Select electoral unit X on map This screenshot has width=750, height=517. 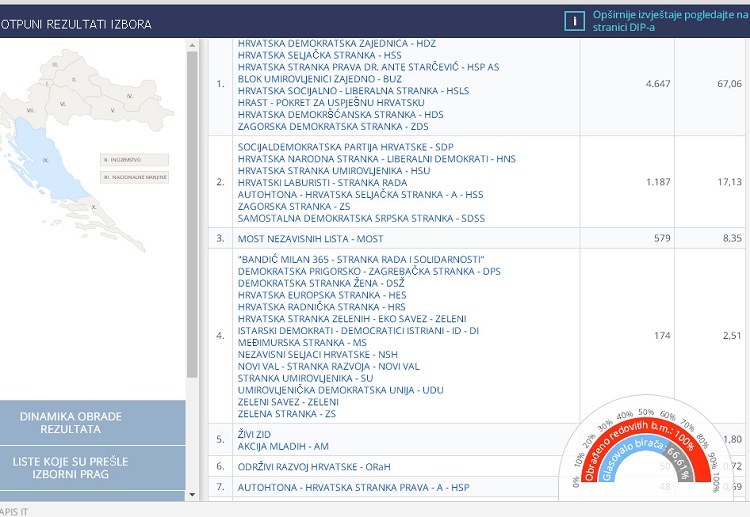[x=94, y=207]
